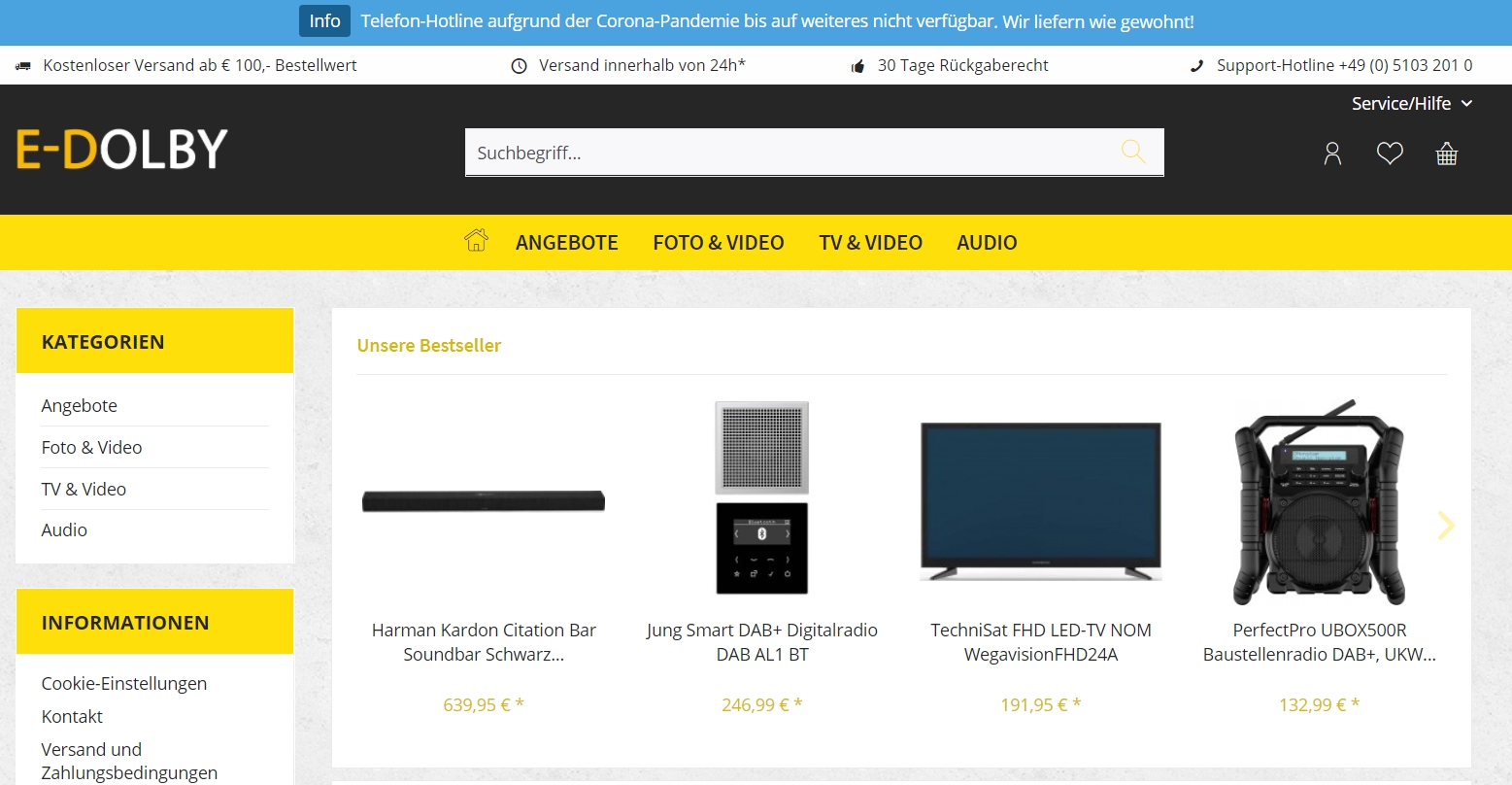This screenshot has width=1512, height=785.
Task: Open Harman Kardon Citation Bar soundbar image
Action: pyautogui.click(x=484, y=501)
